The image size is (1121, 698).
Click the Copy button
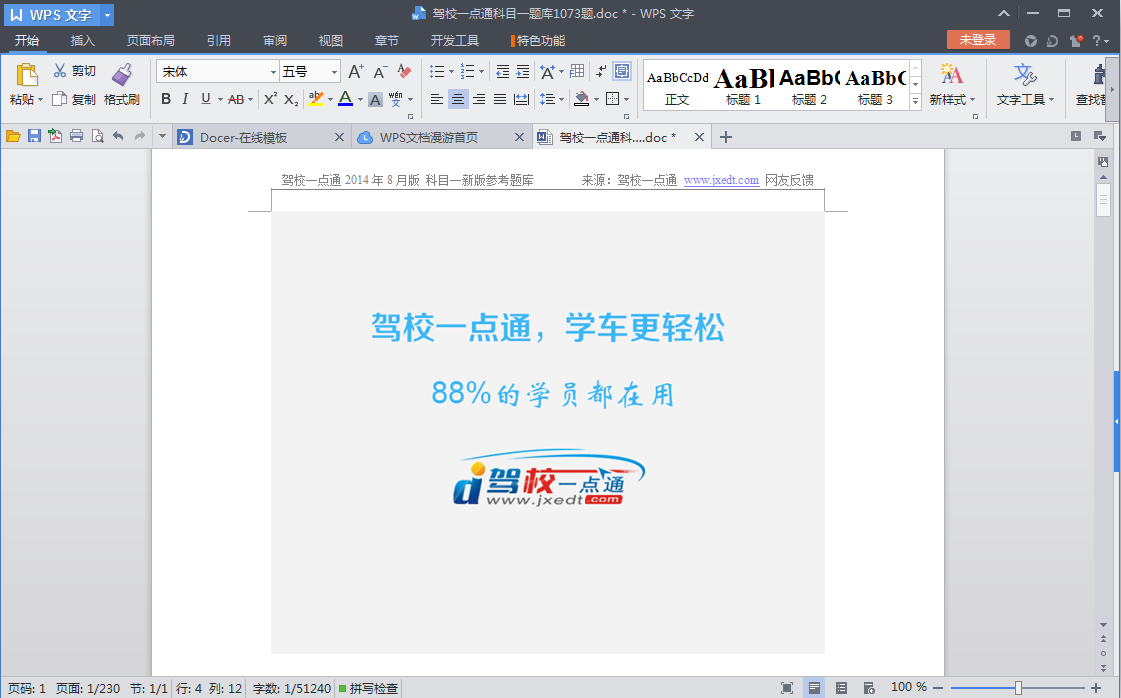[x=74, y=99]
